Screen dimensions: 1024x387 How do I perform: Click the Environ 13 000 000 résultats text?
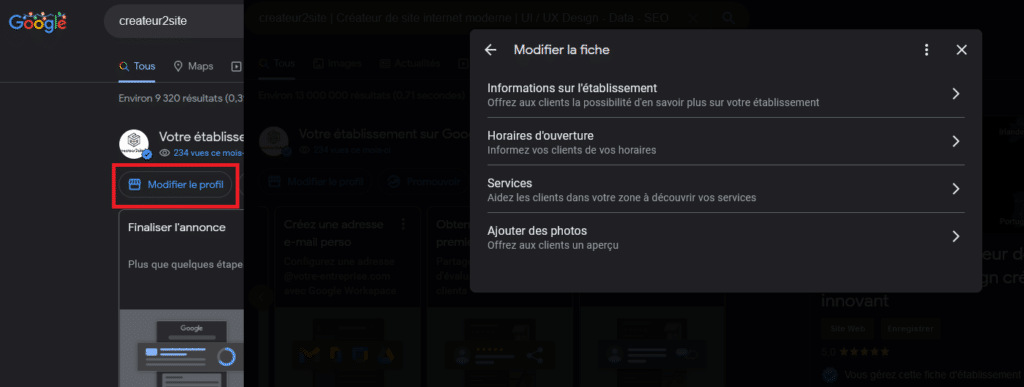[x=361, y=95]
